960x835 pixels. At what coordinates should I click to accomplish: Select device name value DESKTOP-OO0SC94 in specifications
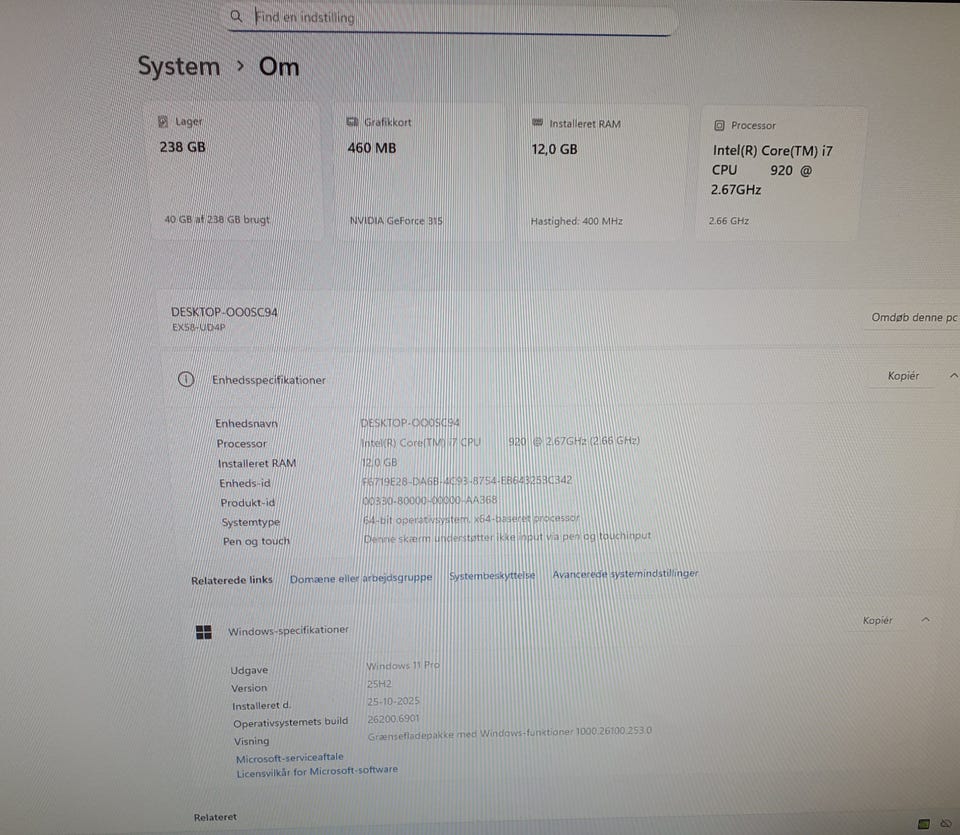click(410, 422)
